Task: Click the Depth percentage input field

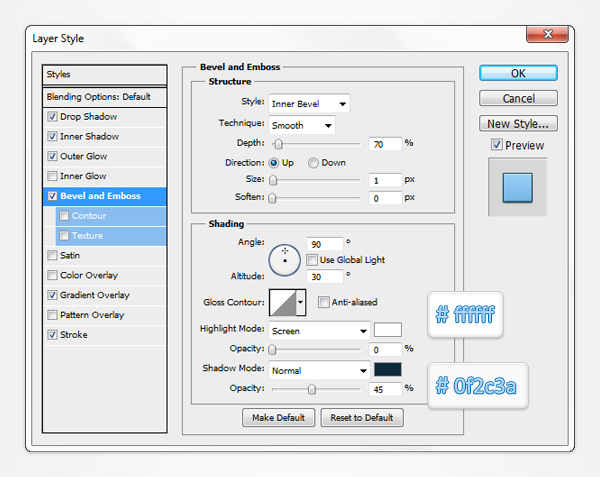Action: pos(384,144)
